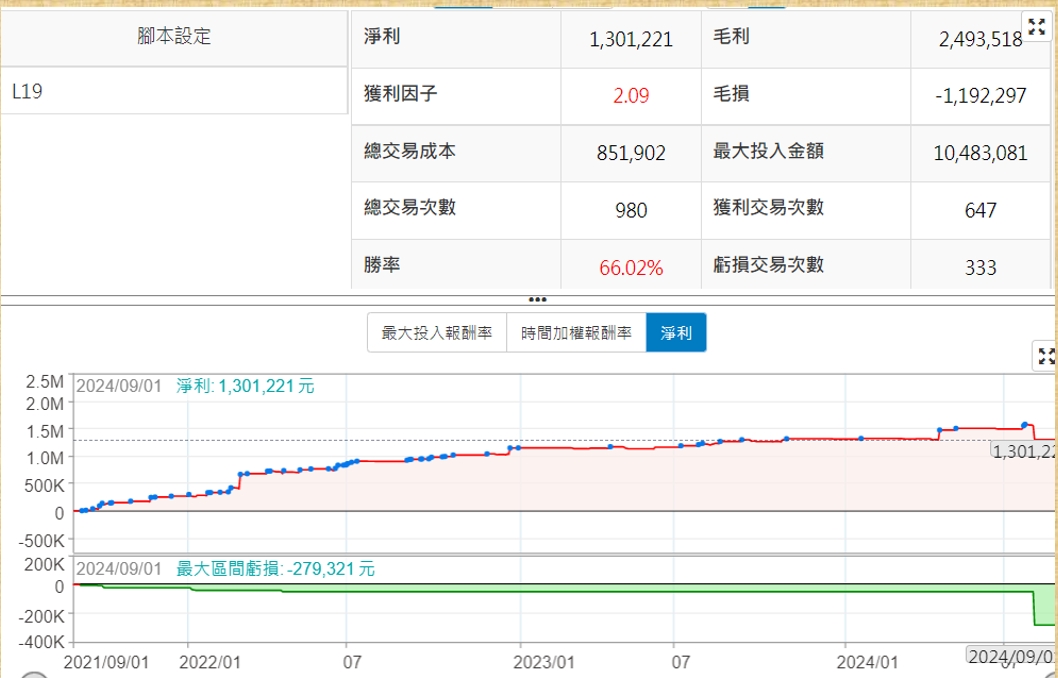Click the 毛損 value -1,192,297
Screen dimensions: 1058x678
(980, 96)
